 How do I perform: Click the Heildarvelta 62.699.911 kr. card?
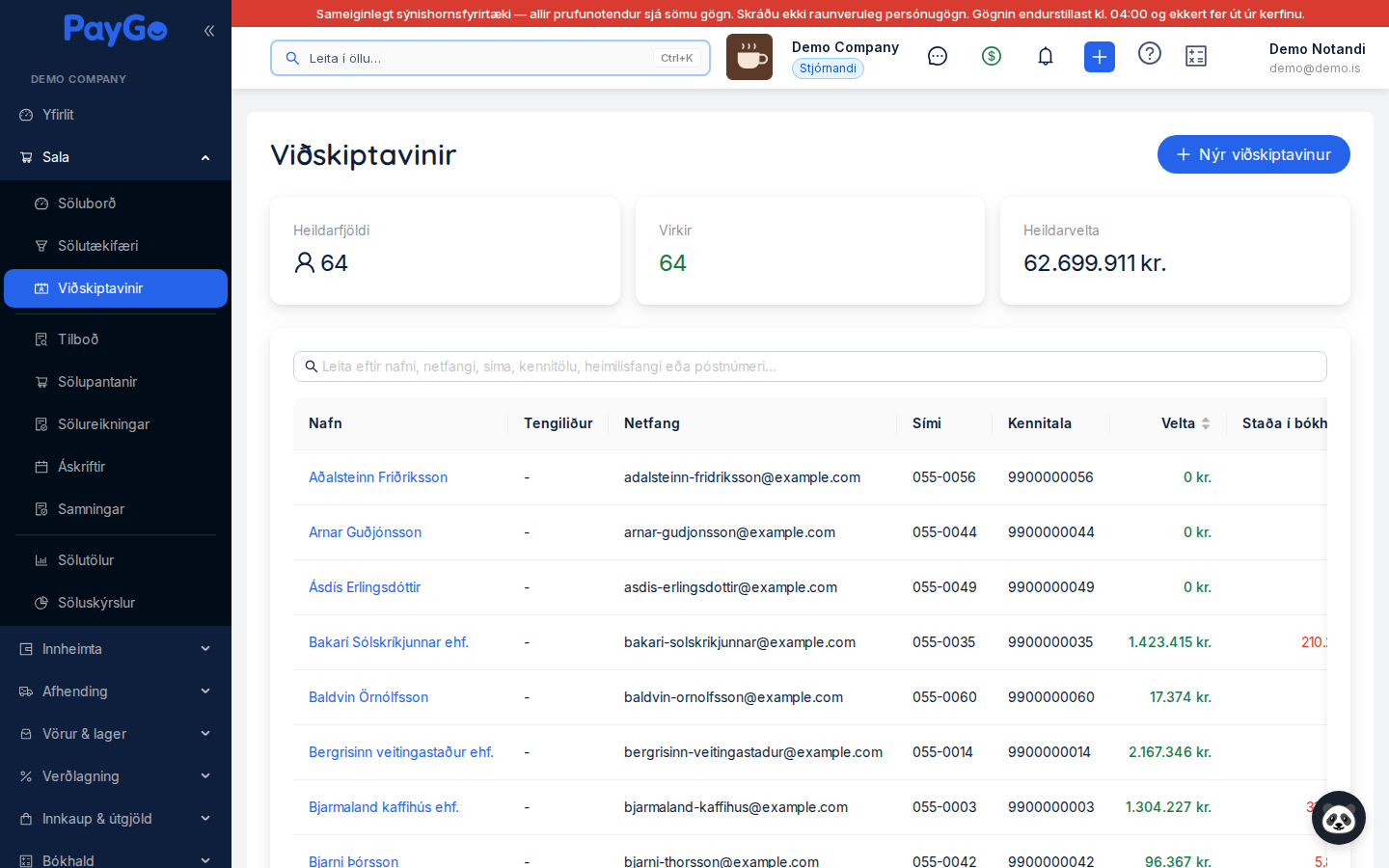(x=1175, y=251)
